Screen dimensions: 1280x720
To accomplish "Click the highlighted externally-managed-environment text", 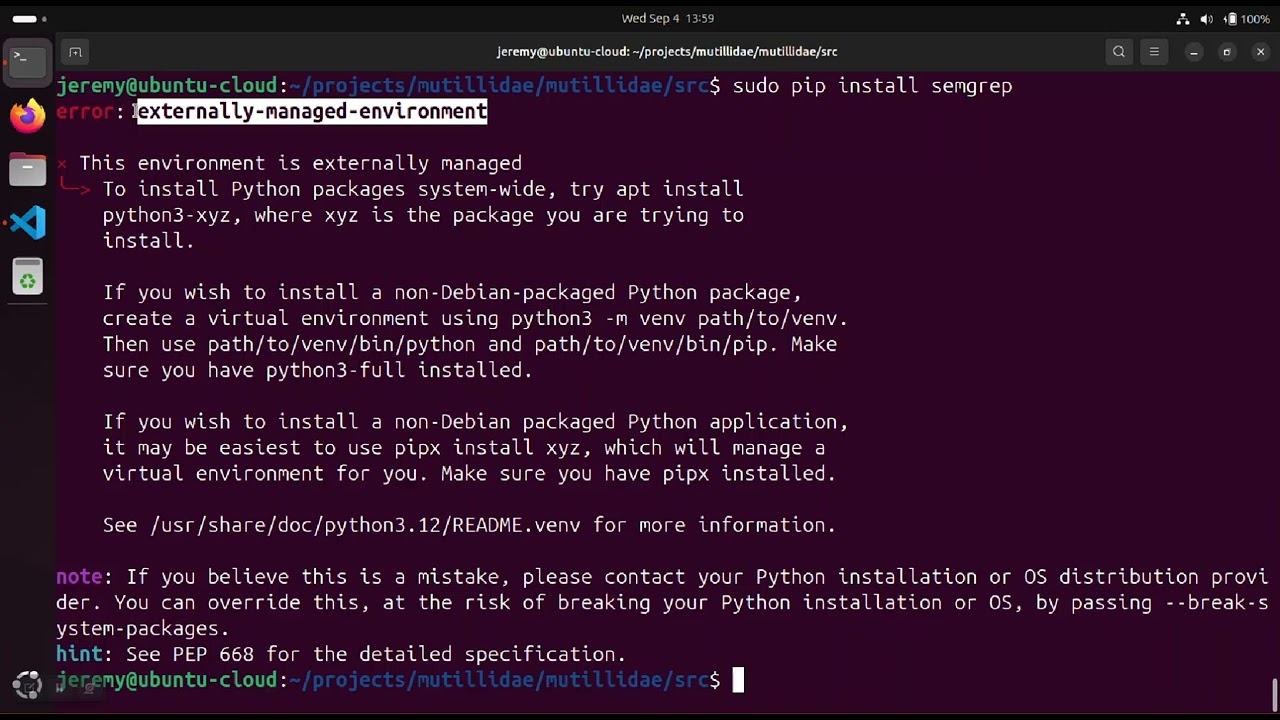I will 312,111.
